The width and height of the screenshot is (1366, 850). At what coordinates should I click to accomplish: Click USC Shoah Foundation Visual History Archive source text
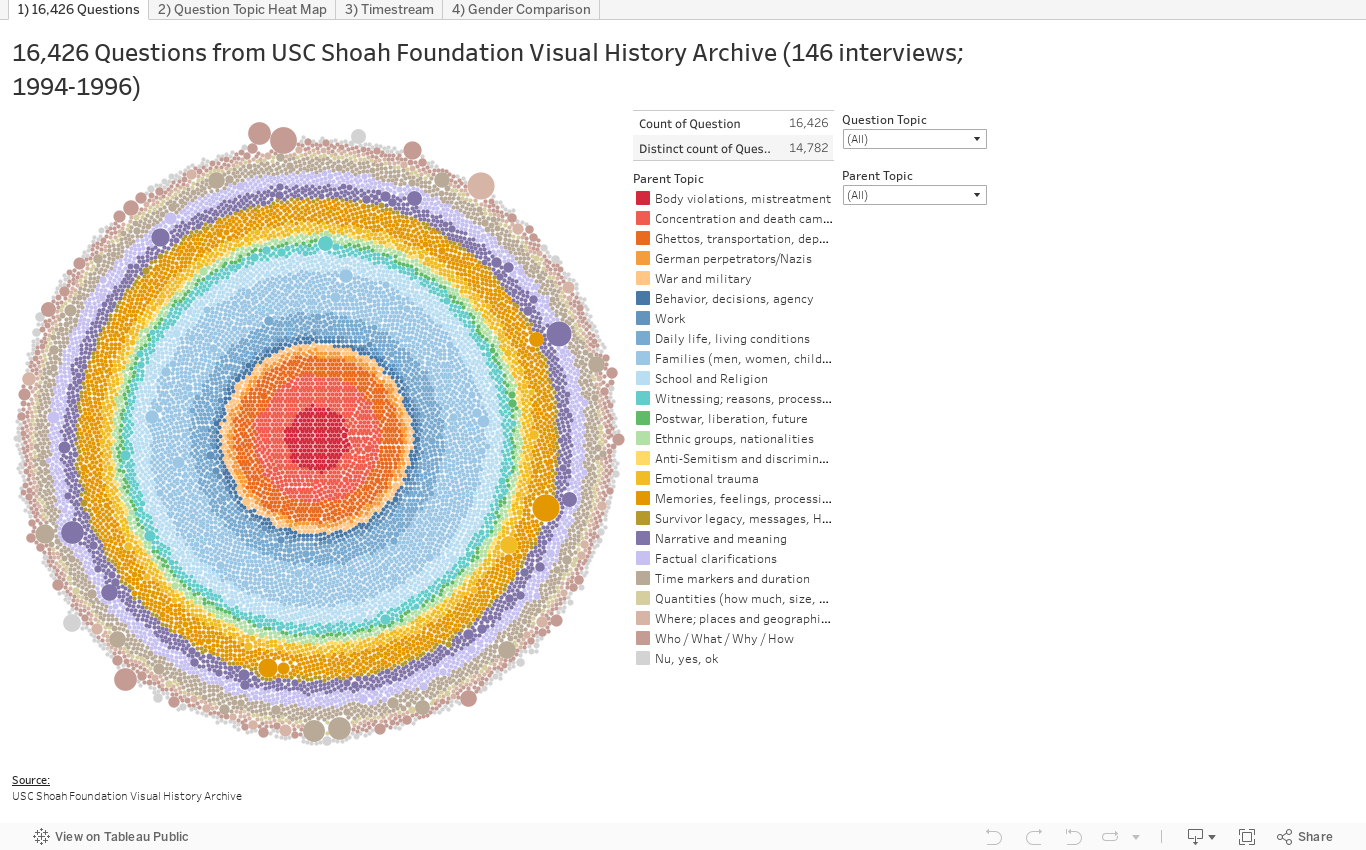point(127,796)
